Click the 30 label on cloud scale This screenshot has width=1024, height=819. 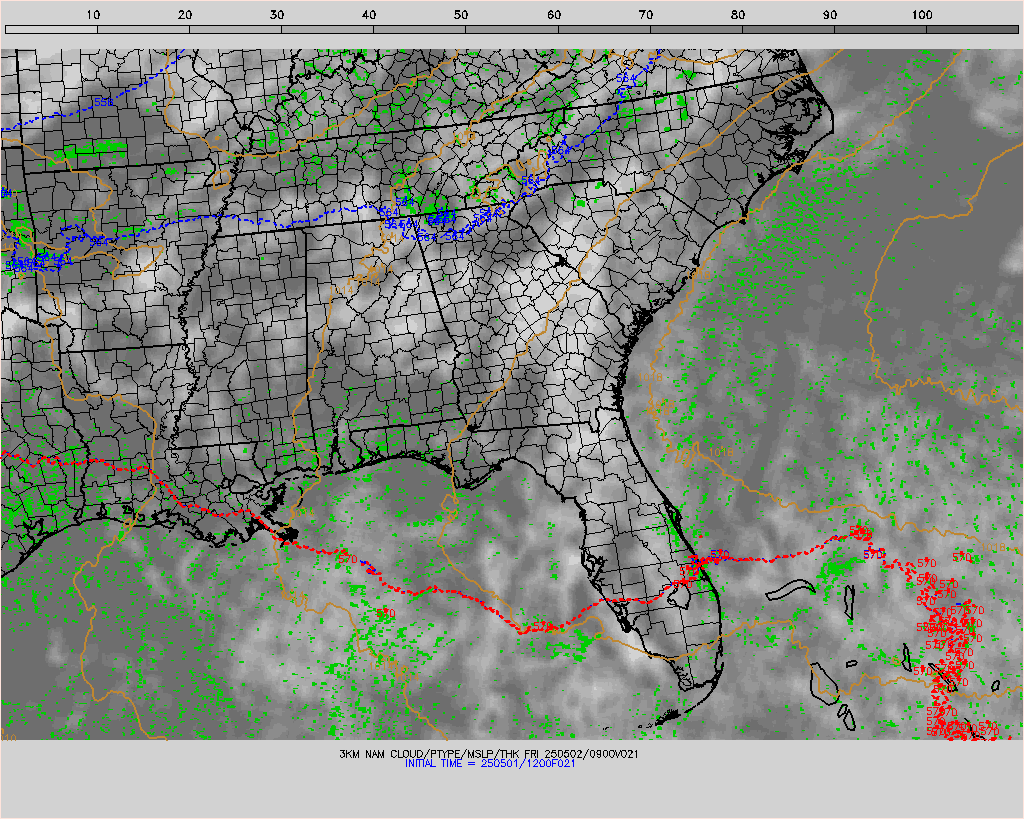(x=277, y=14)
